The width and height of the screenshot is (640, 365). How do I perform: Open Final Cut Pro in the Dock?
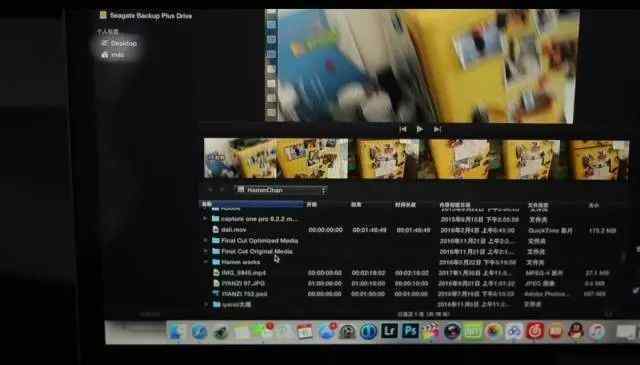coord(430,331)
